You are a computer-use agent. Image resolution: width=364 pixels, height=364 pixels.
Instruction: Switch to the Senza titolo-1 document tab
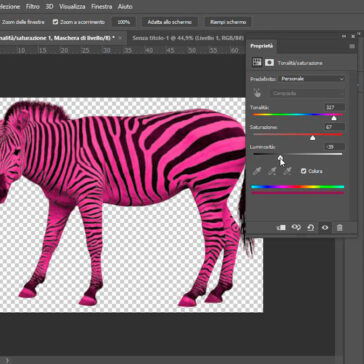point(188,38)
